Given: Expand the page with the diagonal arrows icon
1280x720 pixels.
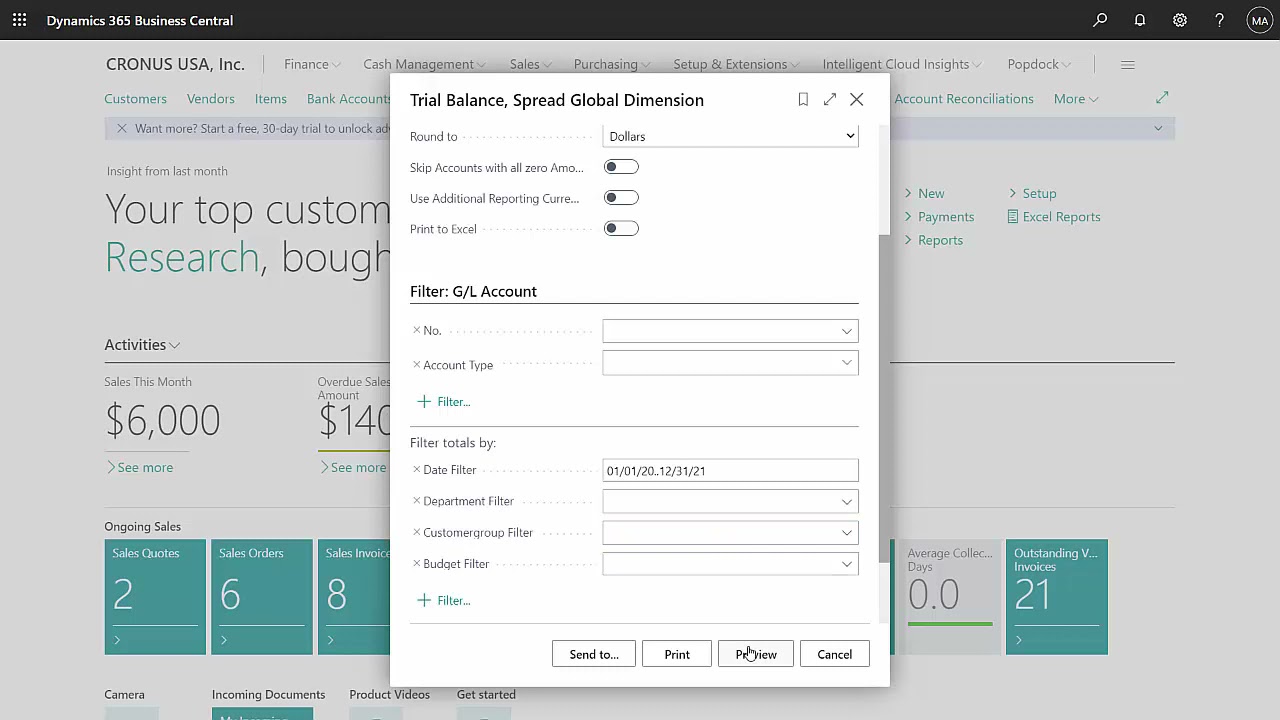Looking at the screenshot, I should tap(1162, 98).
